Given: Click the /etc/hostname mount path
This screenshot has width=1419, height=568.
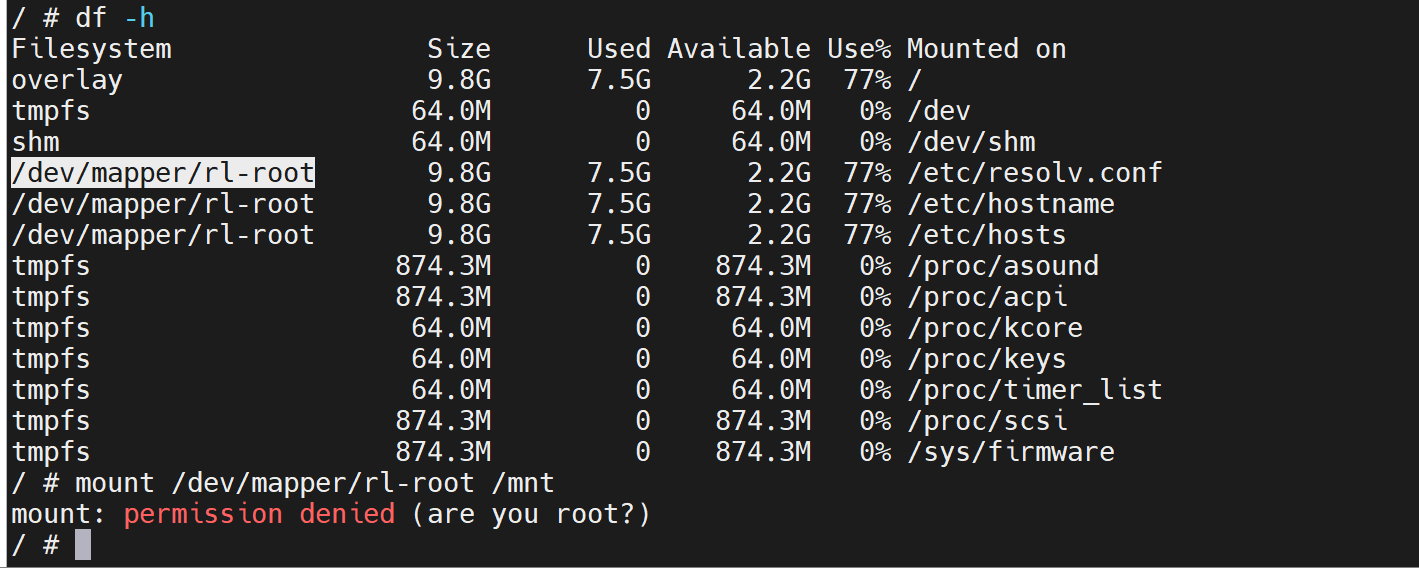Looking at the screenshot, I should coord(1010,204).
